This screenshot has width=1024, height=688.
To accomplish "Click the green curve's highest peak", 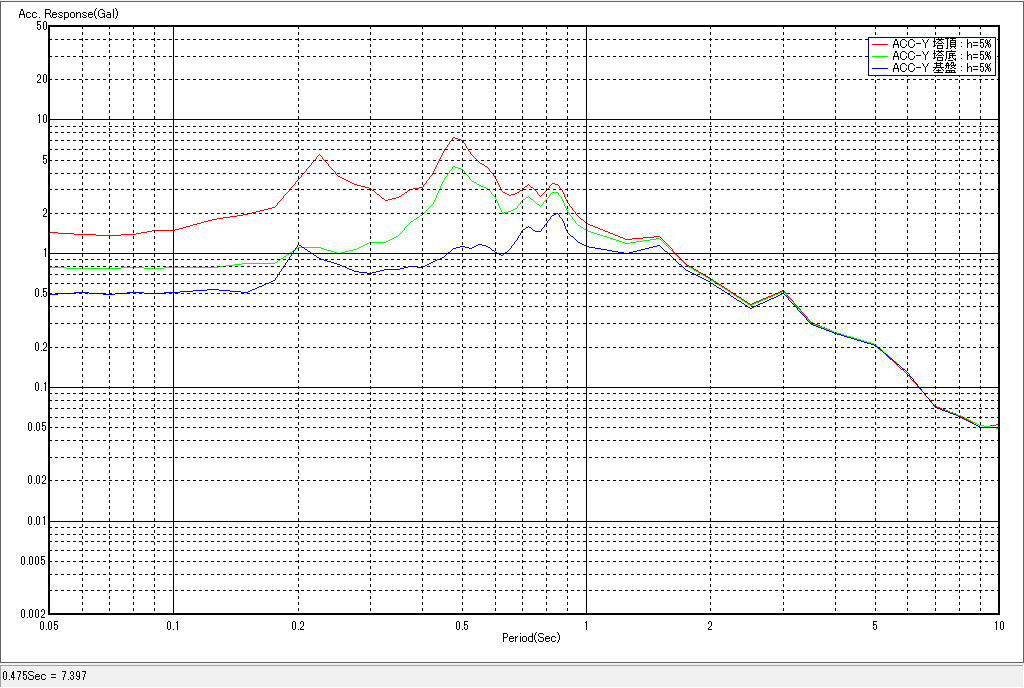I will coord(456,167).
